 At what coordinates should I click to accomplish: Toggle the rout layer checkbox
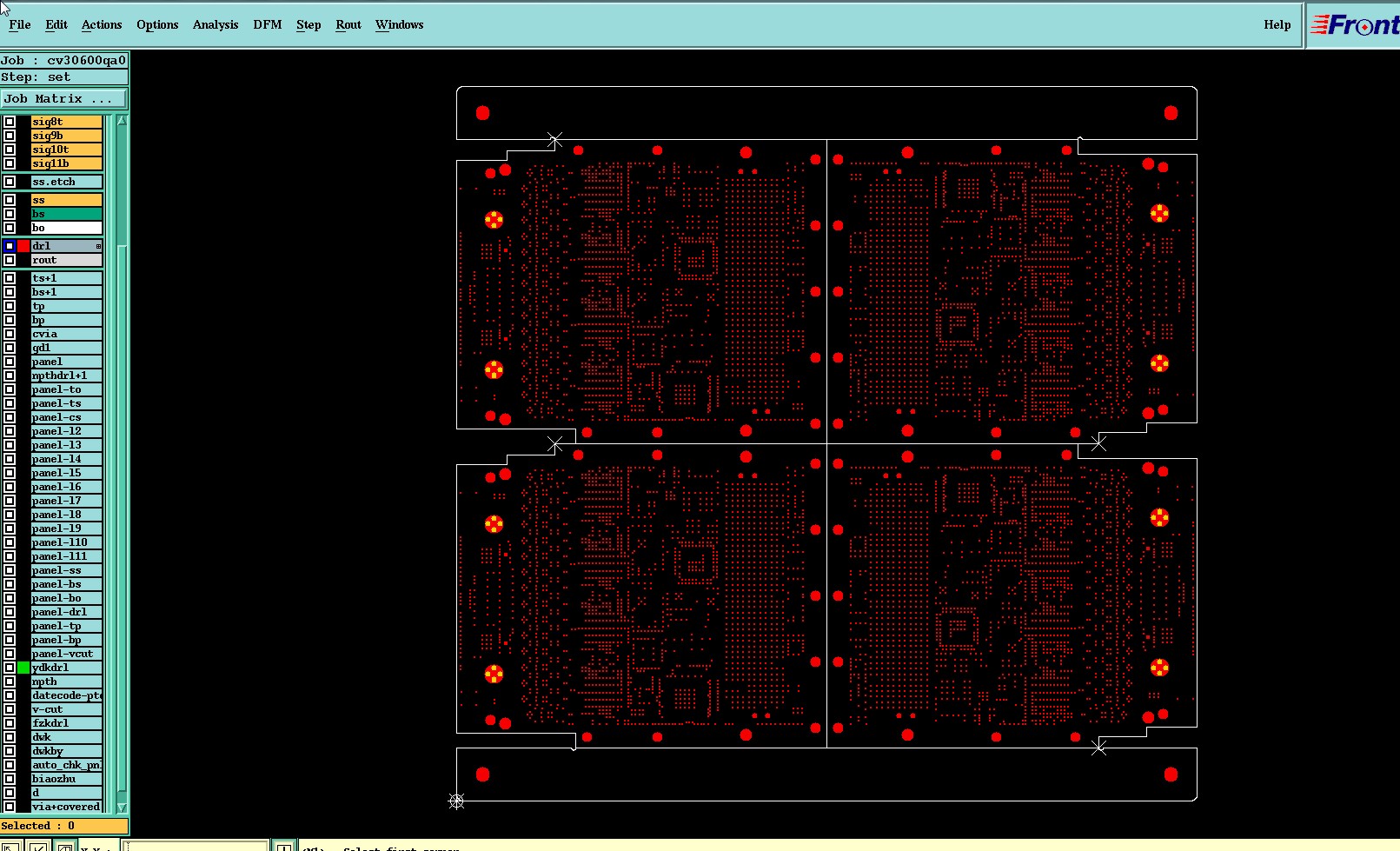coord(10,260)
